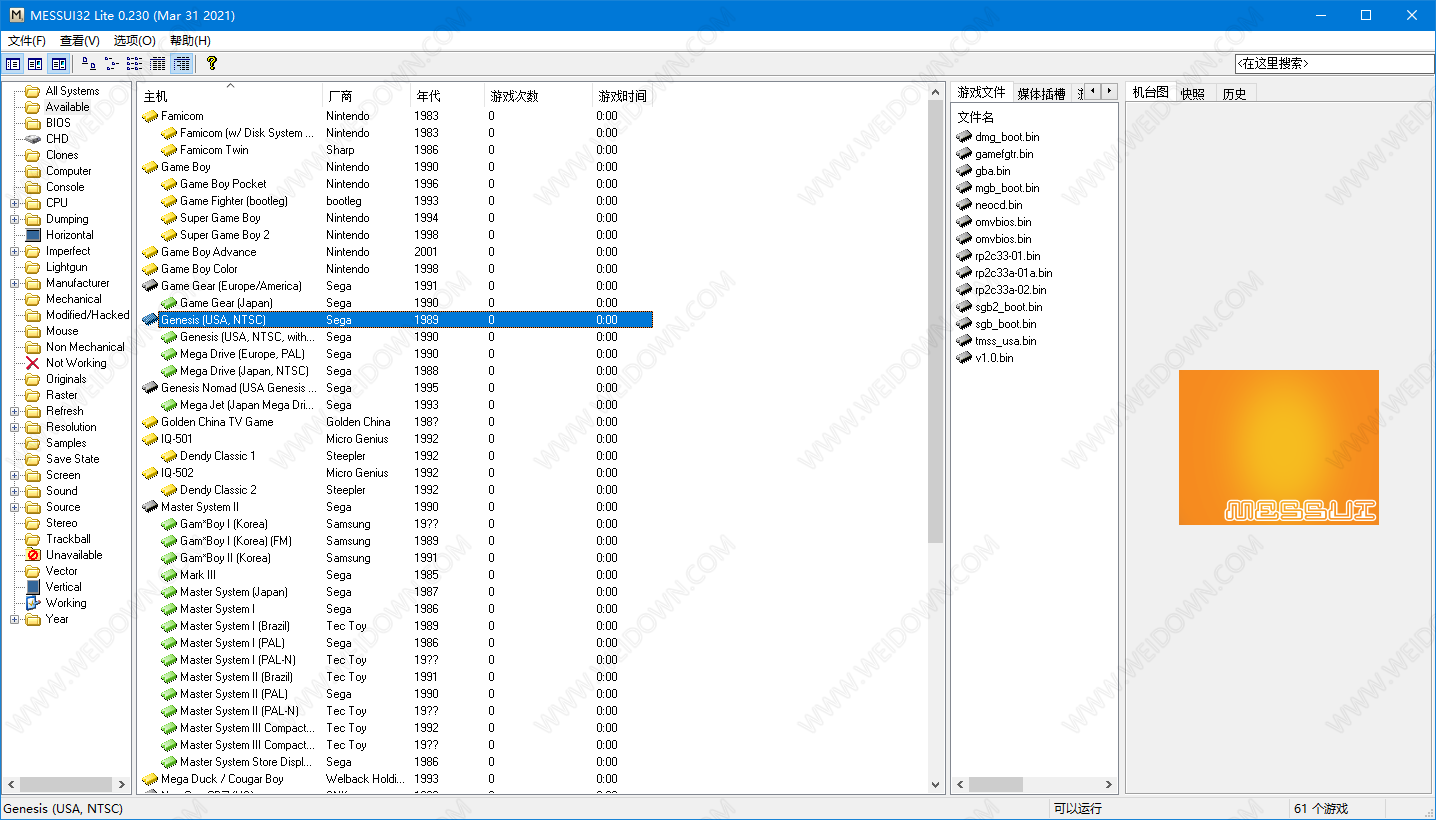Click the search field 在这里搜索
The width and height of the screenshot is (1436, 820).
(1334, 63)
